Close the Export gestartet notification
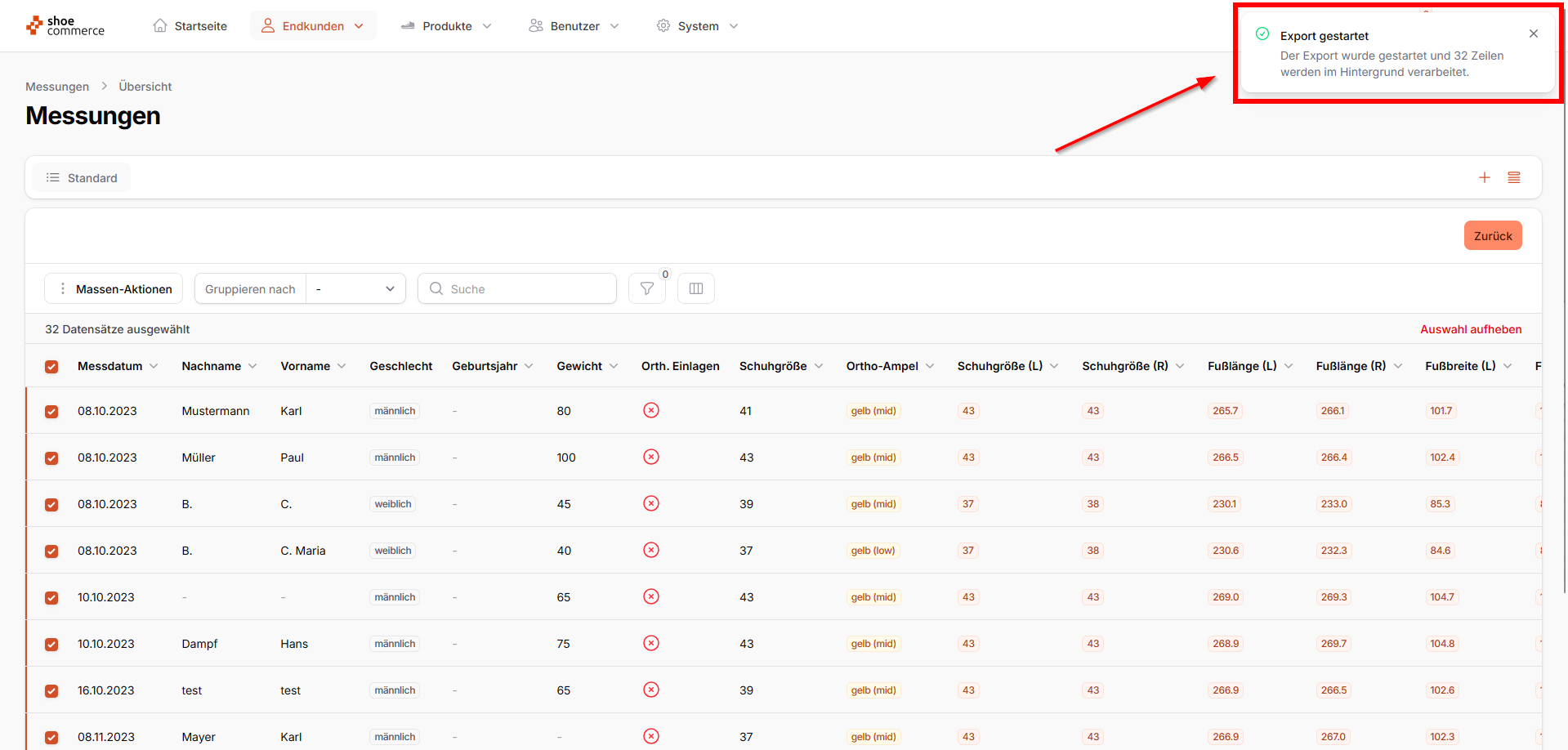 pos(1533,33)
